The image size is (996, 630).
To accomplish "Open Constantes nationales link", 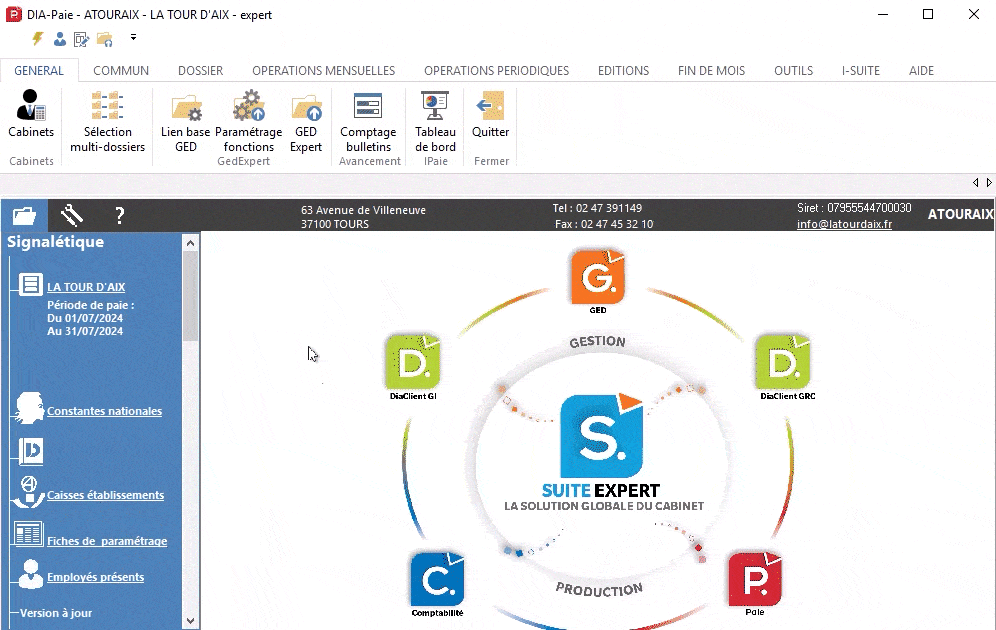I will [x=104, y=411].
